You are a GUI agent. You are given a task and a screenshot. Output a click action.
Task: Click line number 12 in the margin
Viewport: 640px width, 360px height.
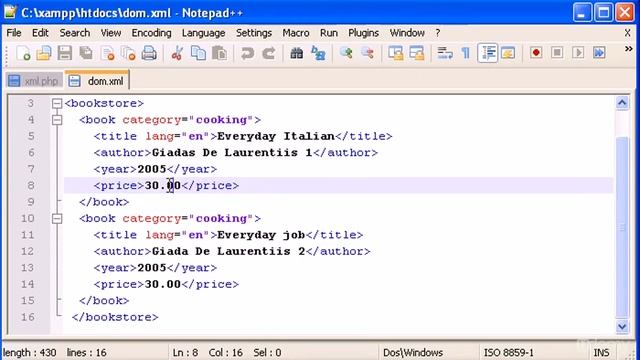pyautogui.click(x=27, y=251)
